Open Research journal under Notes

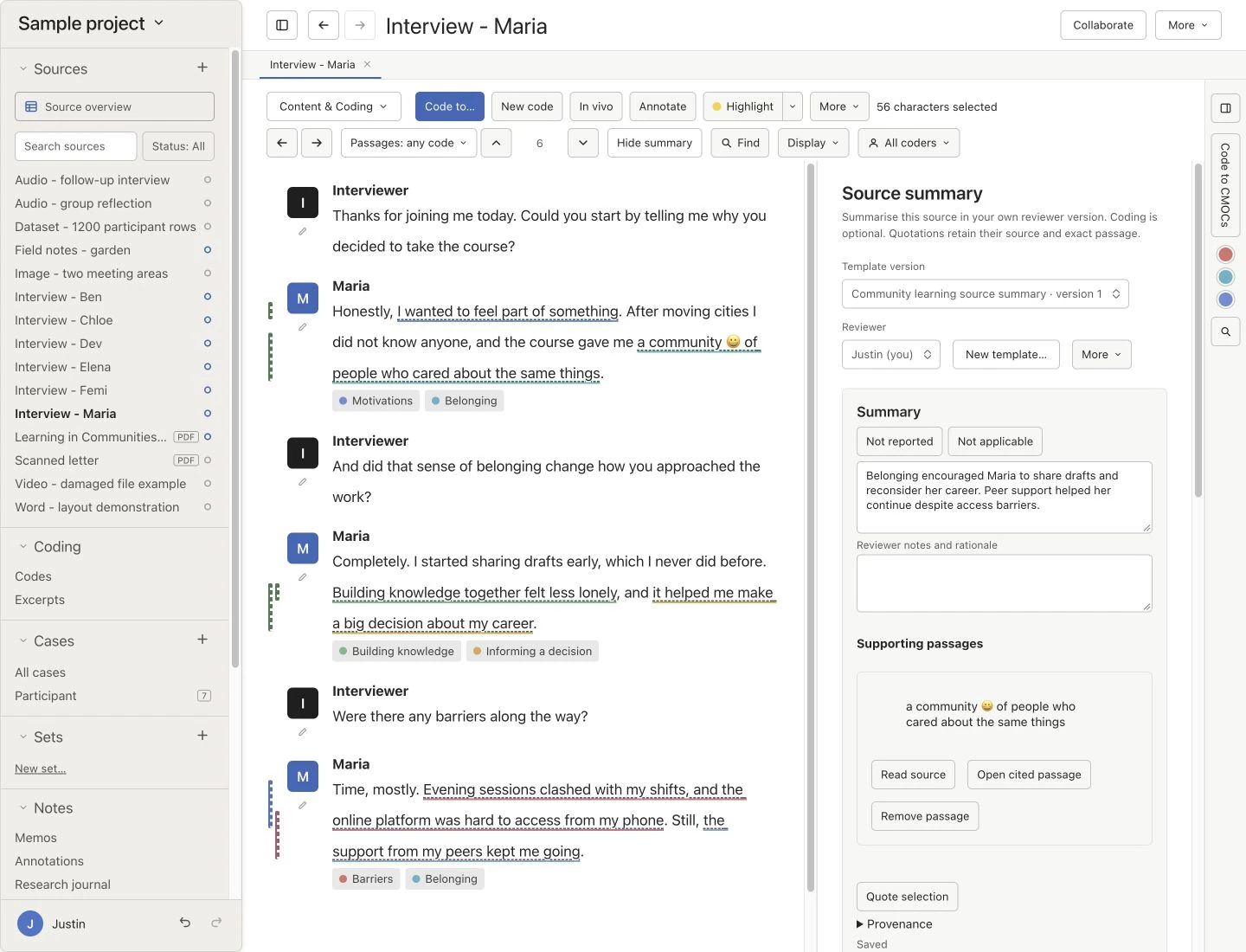coord(62,884)
